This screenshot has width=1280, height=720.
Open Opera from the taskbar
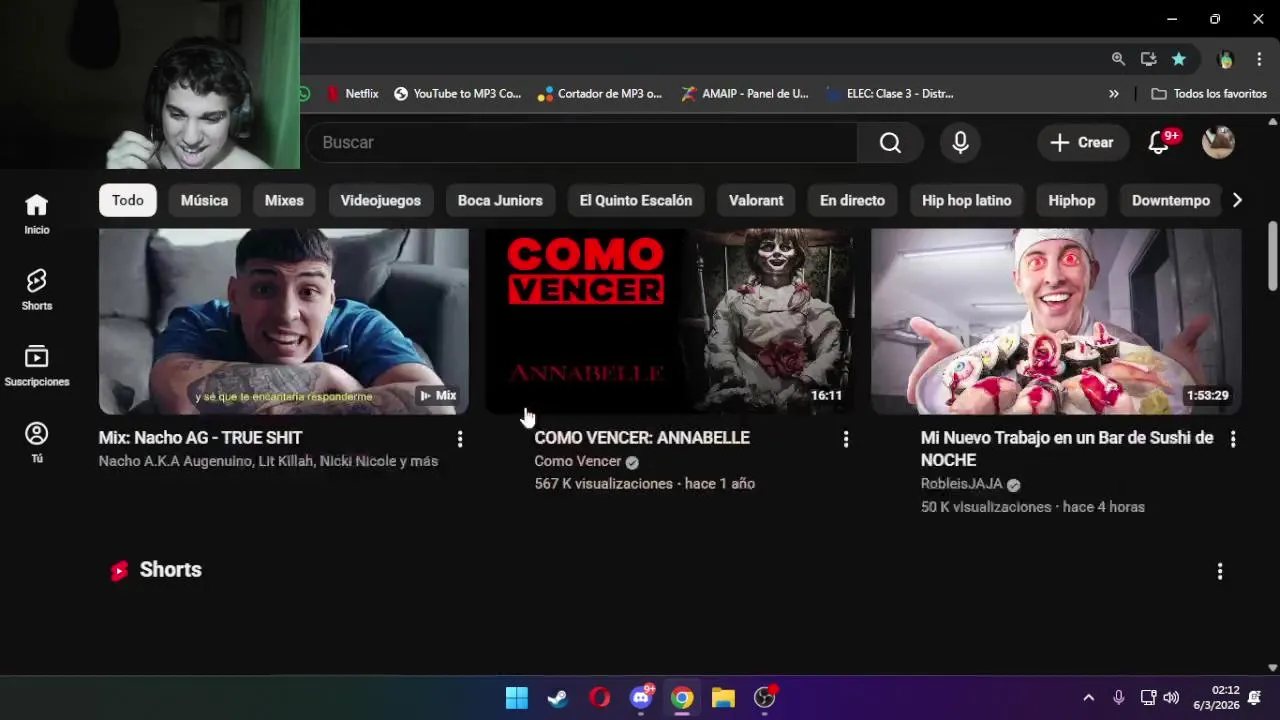point(599,698)
